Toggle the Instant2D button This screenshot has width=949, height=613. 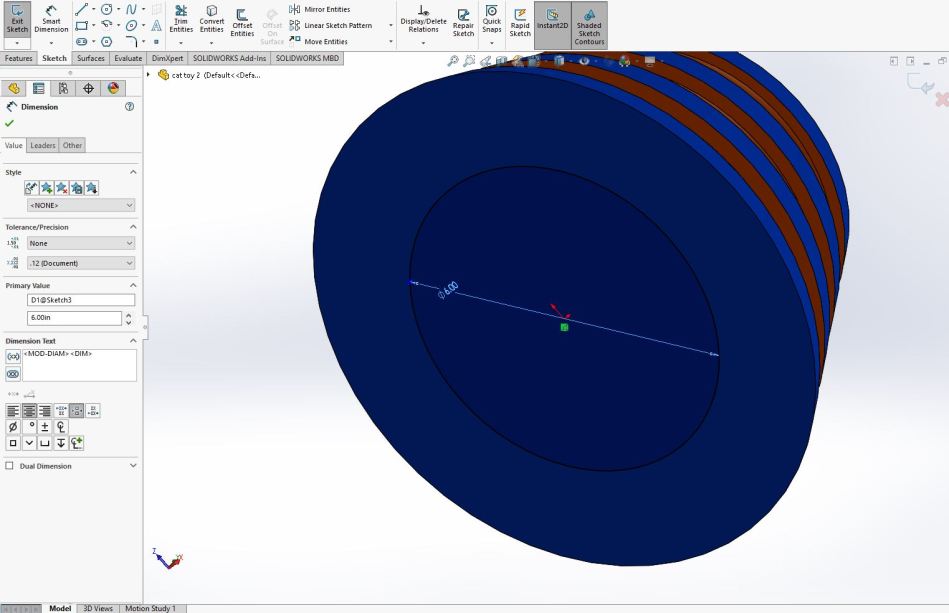[552, 19]
